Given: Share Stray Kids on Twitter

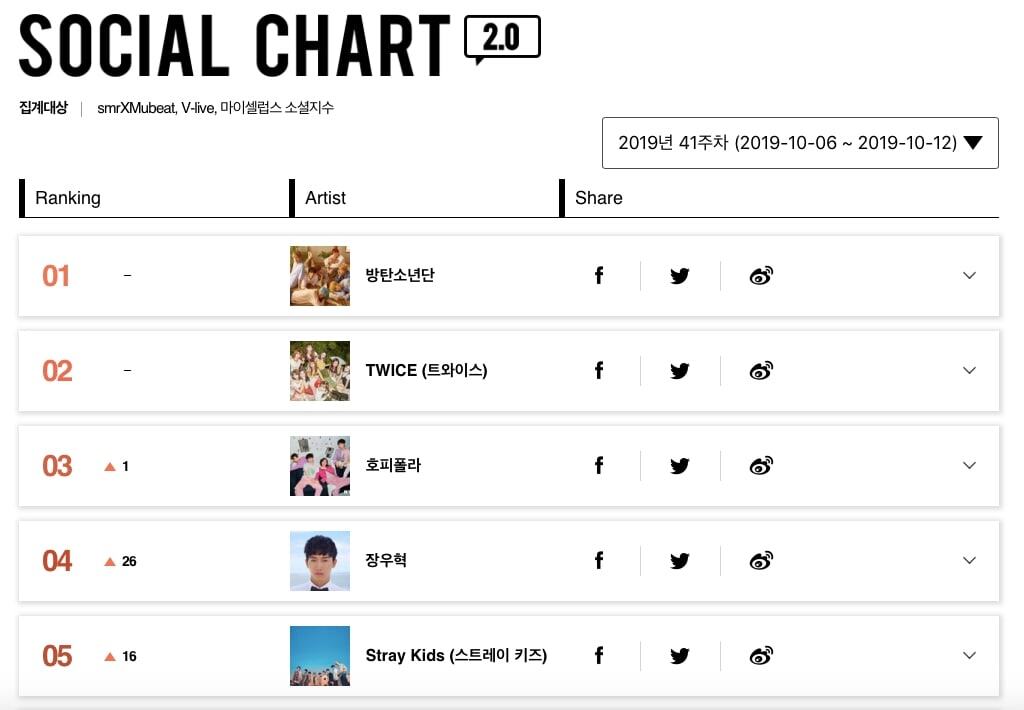Looking at the screenshot, I should click(x=680, y=656).
